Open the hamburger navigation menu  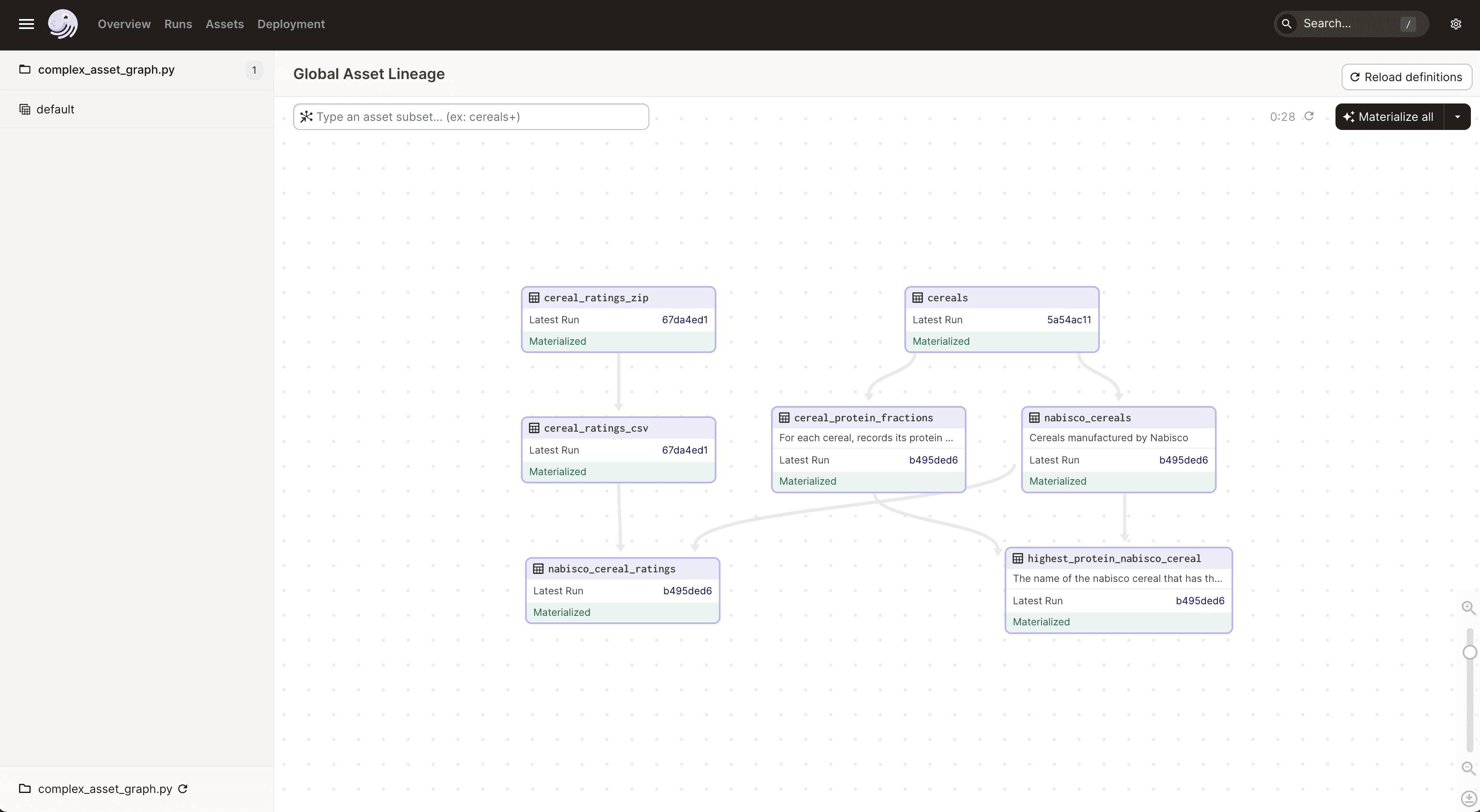pos(26,24)
